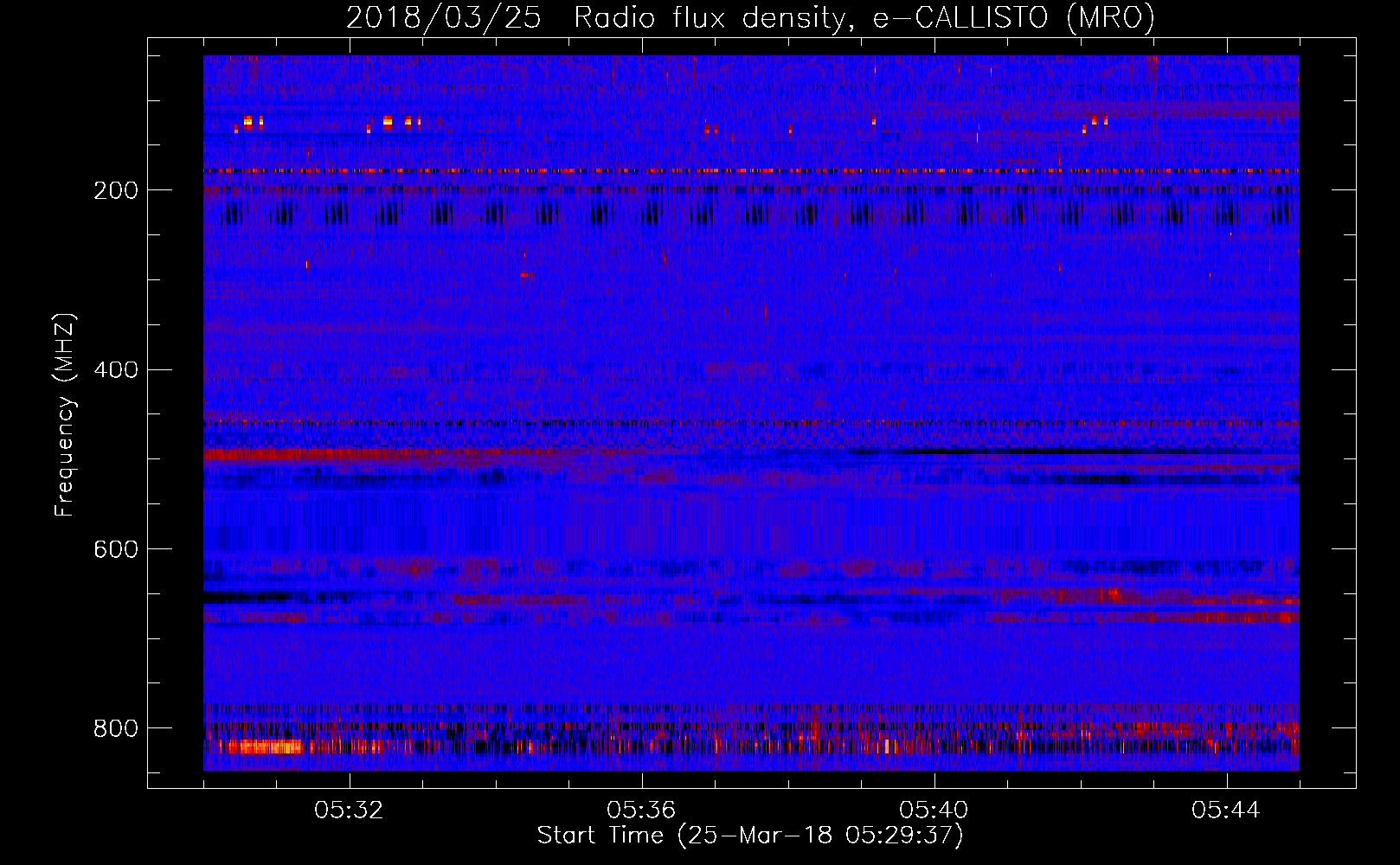Click the 05:36 time tick label
1400x865 pixels.
pos(641,811)
